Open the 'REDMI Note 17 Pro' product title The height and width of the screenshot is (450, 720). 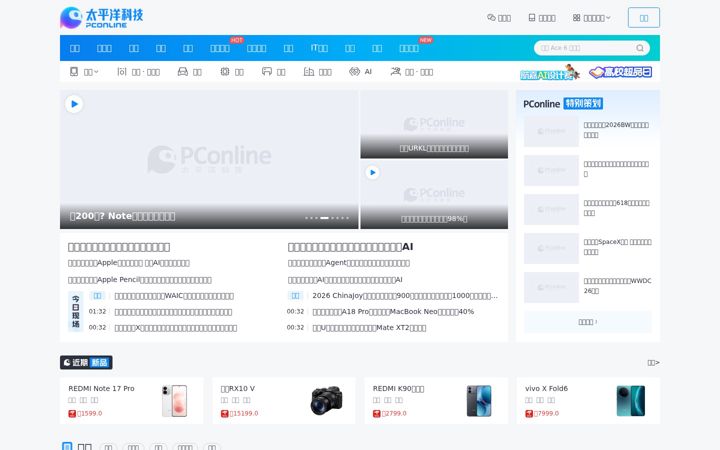tap(101, 388)
